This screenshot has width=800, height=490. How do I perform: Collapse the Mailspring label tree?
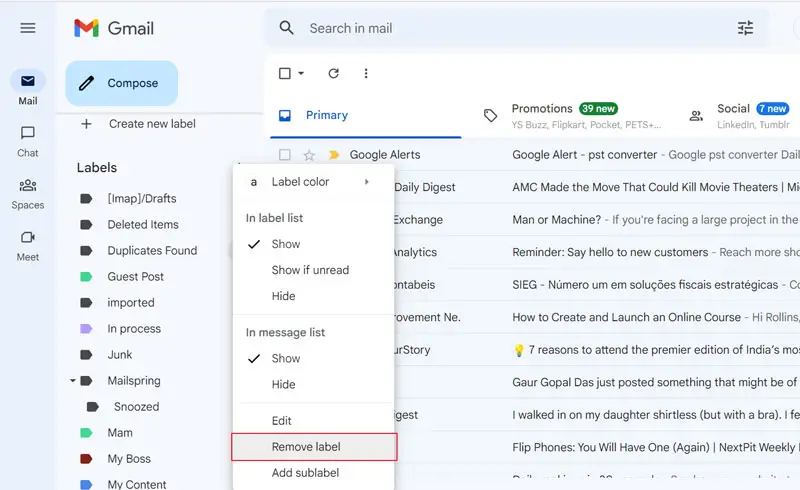[x=73, y=381]
